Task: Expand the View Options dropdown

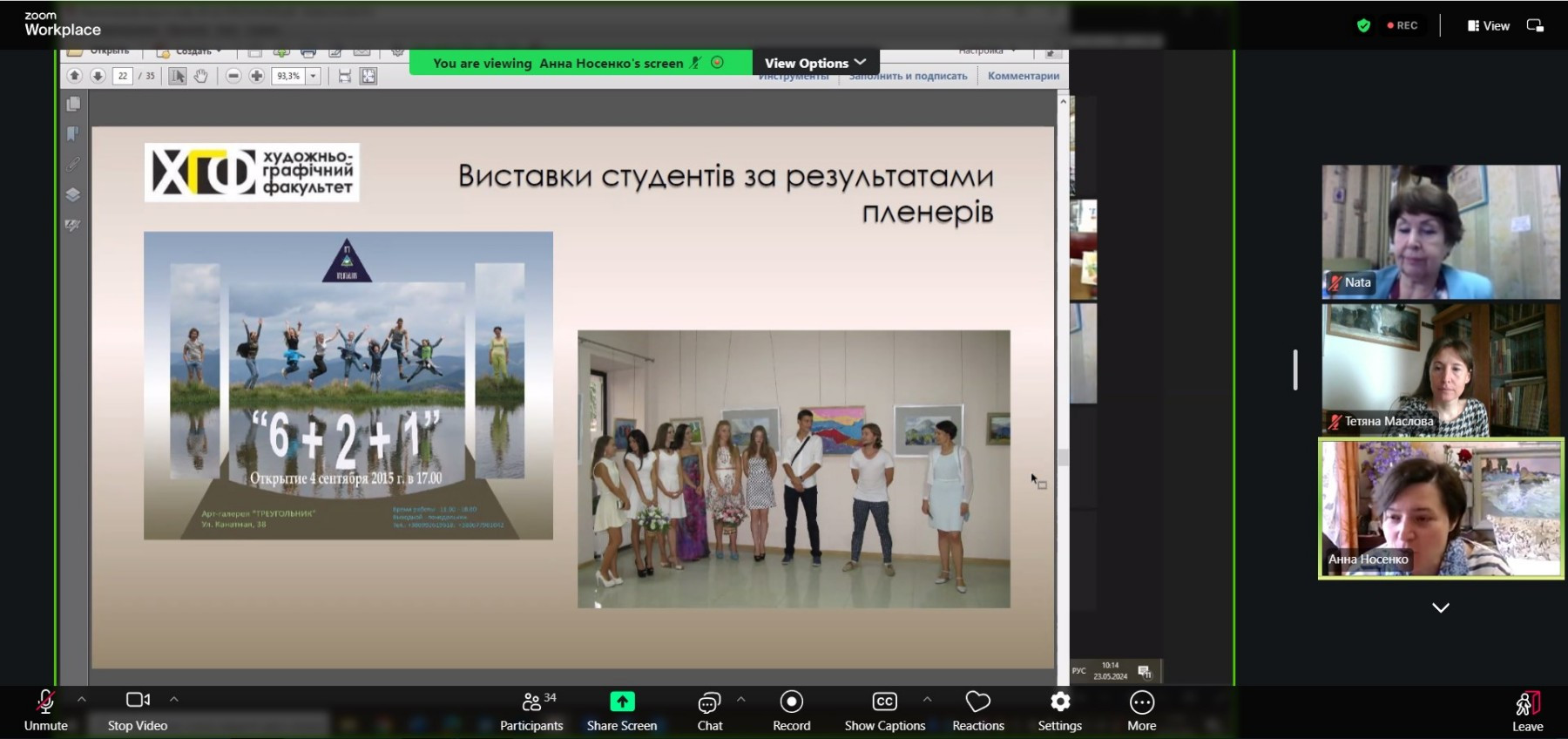Action: click(815, 63)
